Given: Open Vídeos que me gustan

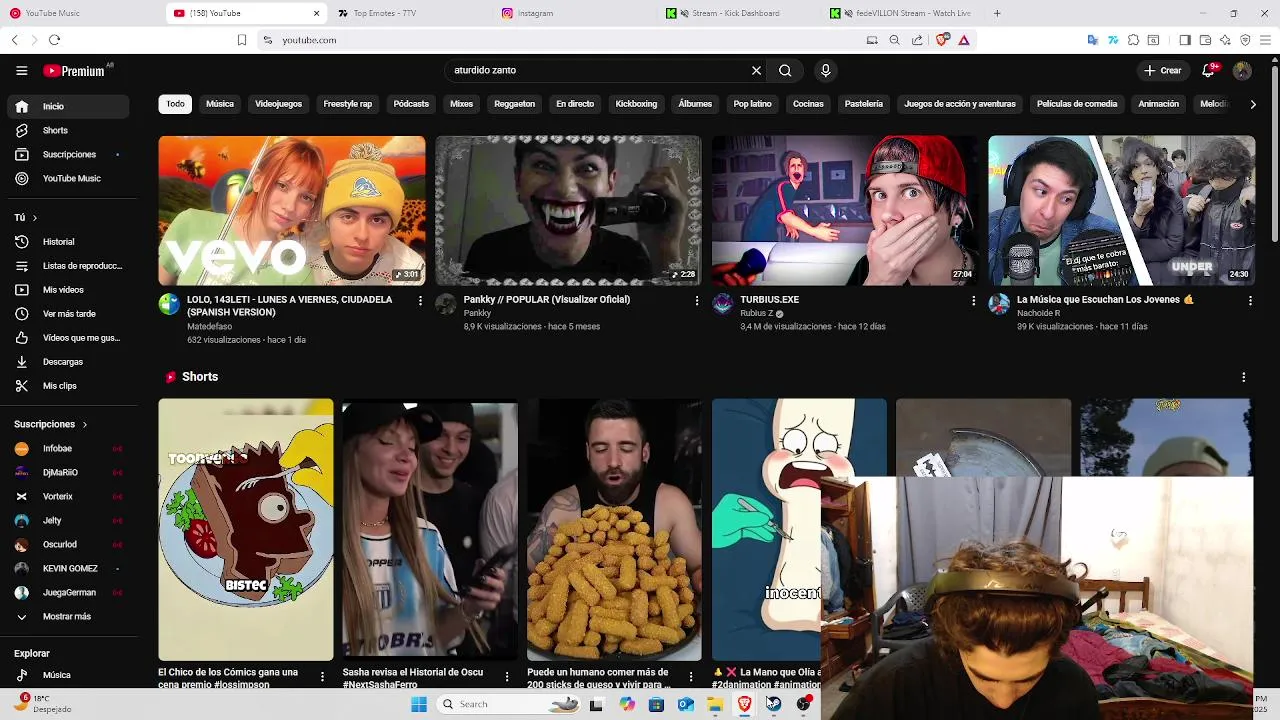Looking at the screenshot, I should tap(68, 338).
